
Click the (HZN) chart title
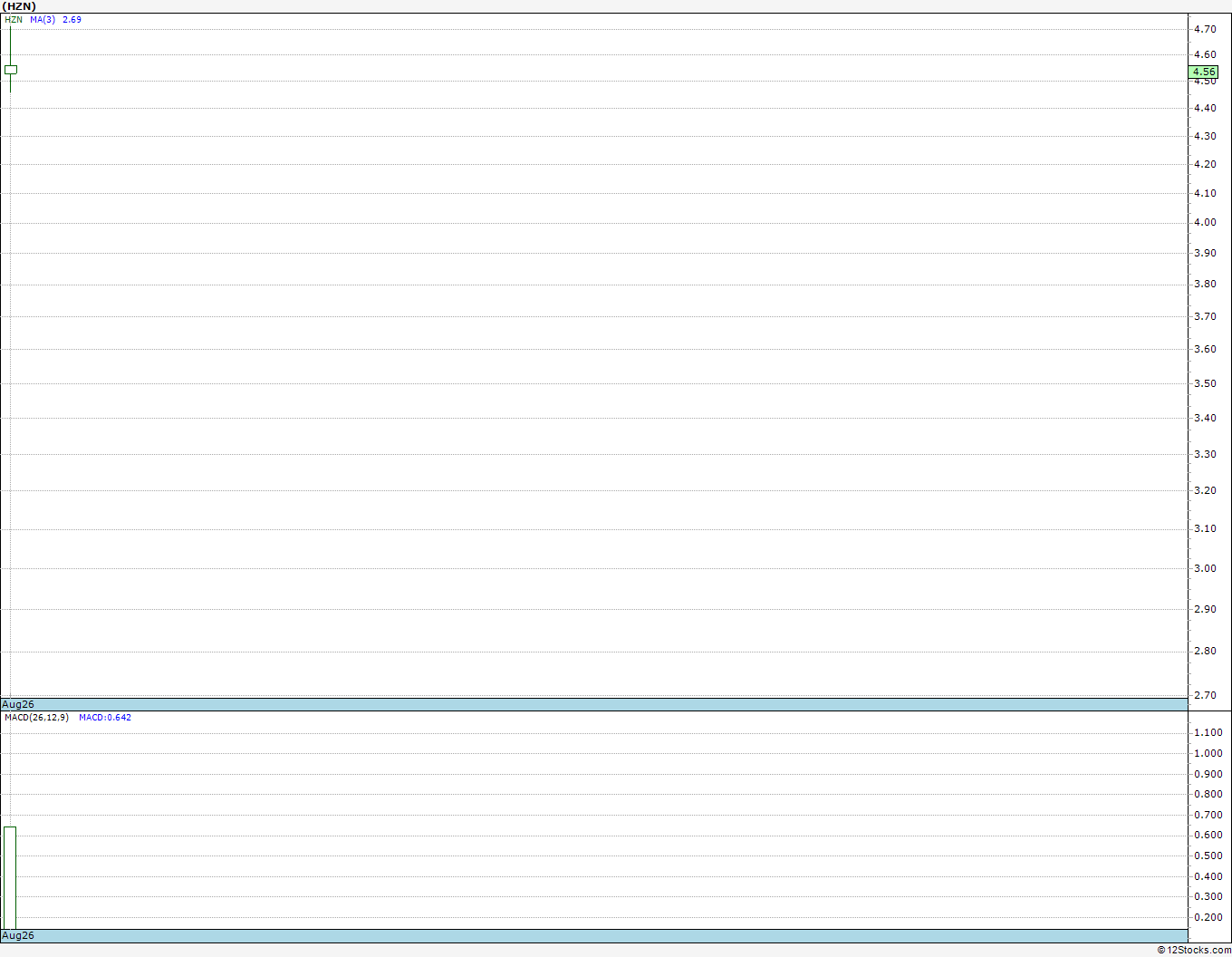click(19, 6)
